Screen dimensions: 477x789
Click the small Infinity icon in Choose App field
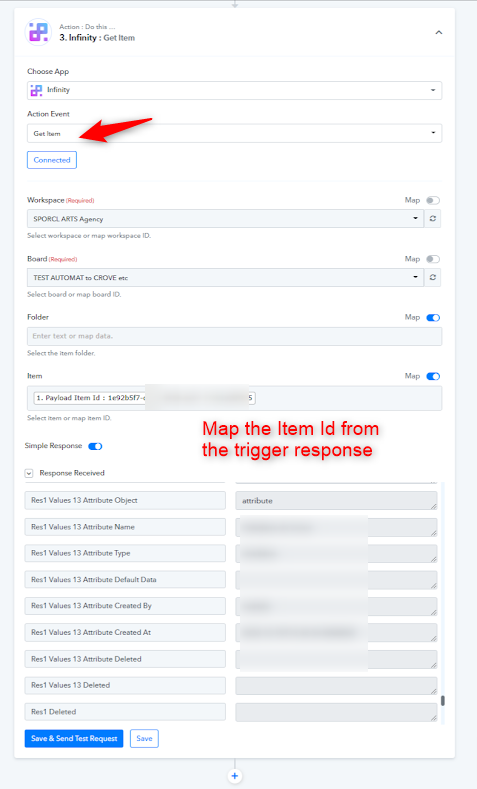36,90
